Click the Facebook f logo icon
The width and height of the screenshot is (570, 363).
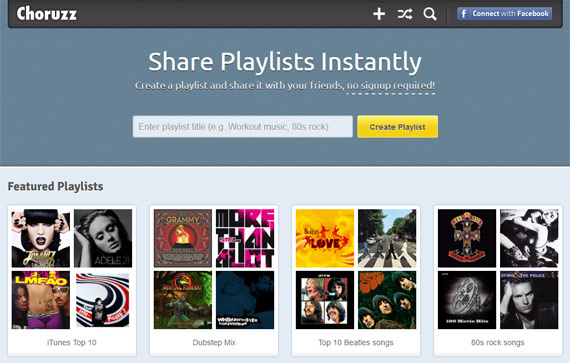463,14
